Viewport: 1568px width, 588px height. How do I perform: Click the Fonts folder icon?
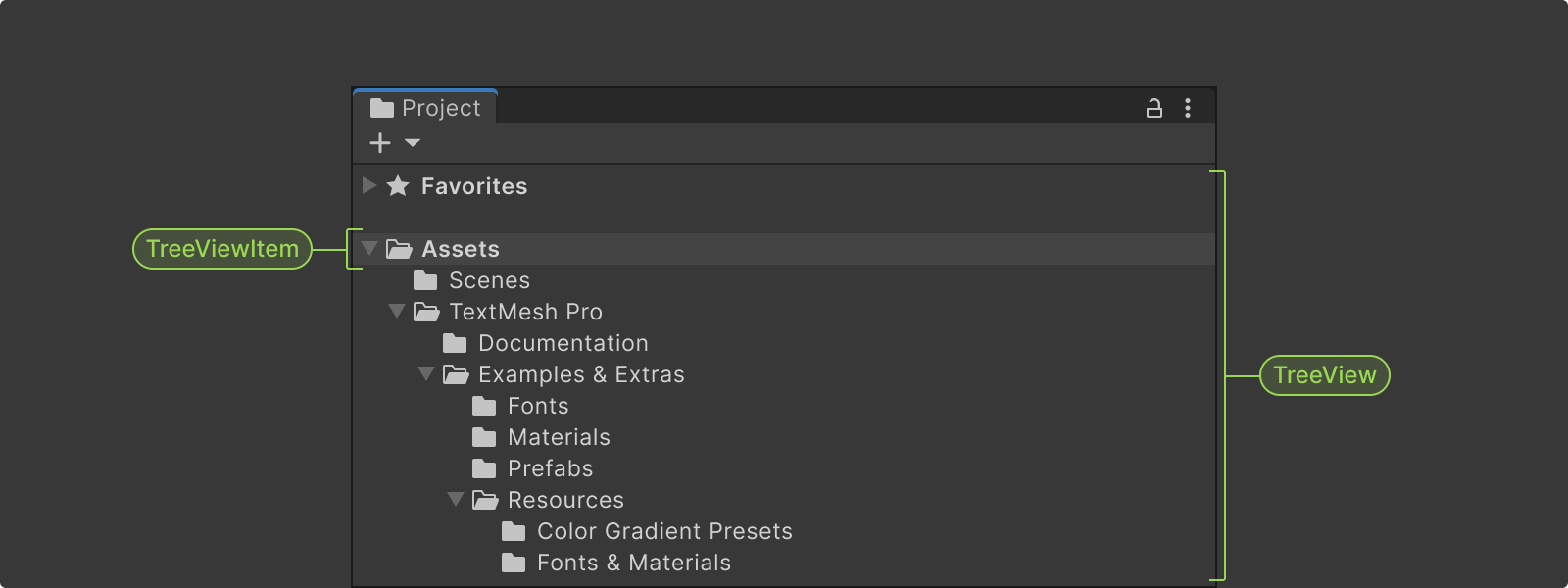[484, 407]
